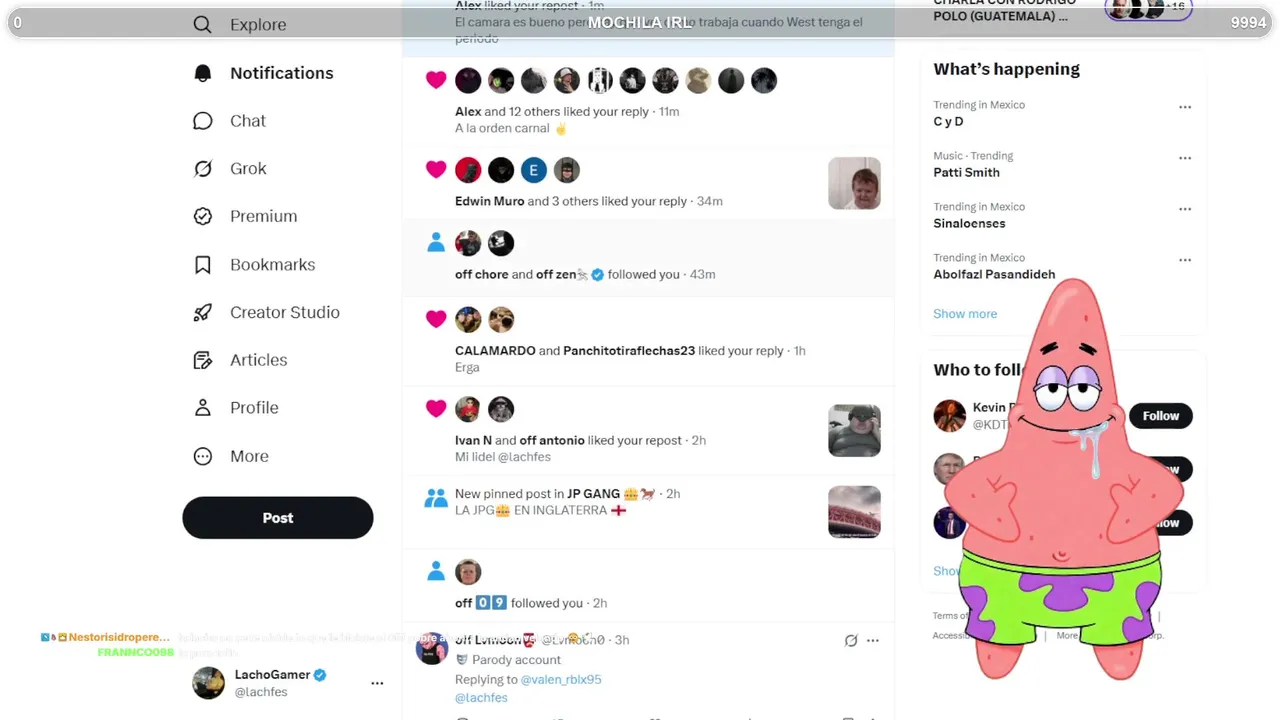Click the black Post button
The image size is (1280, 720).
[x=278, y=518]
